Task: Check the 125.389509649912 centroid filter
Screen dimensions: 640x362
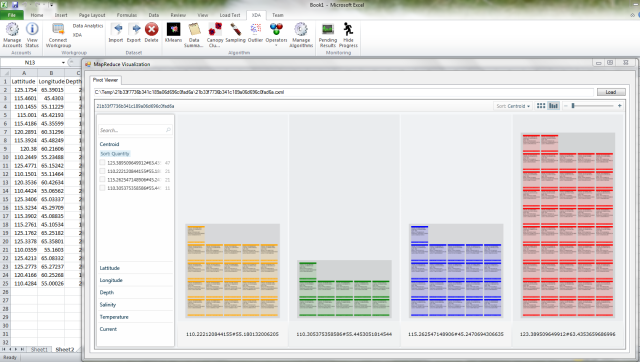Action: point(102,162)
